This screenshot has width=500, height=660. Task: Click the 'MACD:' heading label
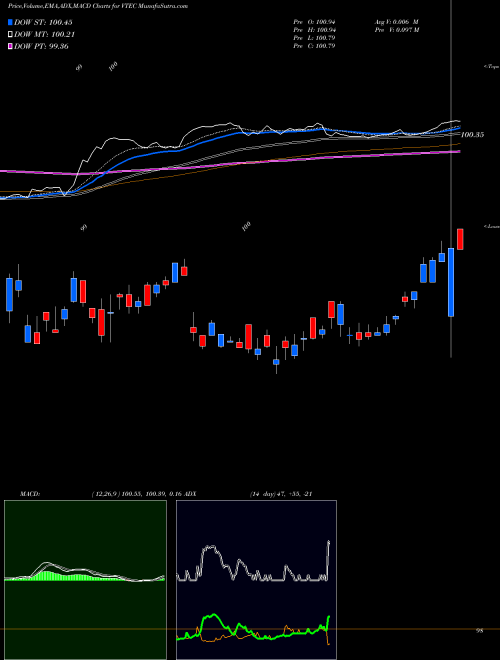tap(29, 494)
